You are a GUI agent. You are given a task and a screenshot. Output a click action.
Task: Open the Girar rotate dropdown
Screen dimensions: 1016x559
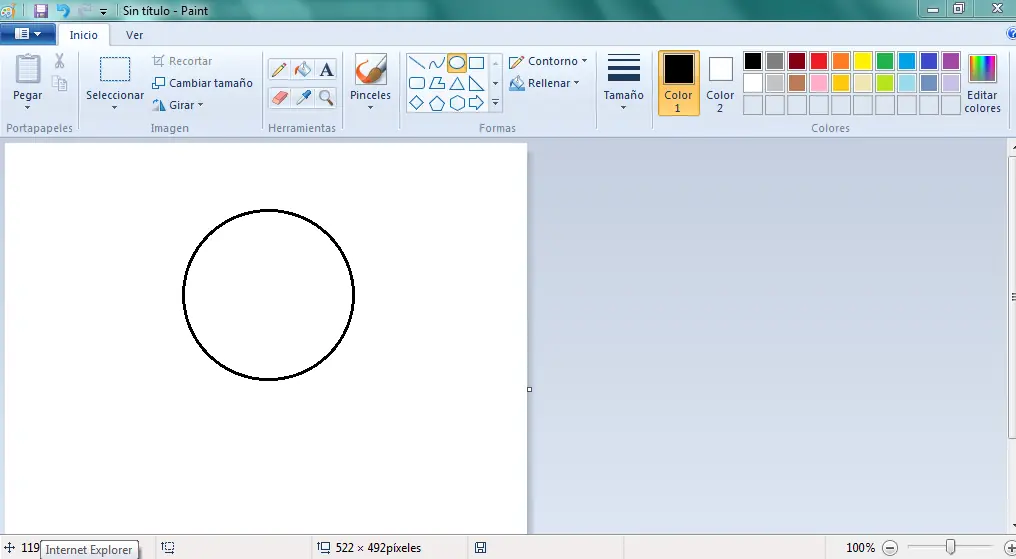178,105
